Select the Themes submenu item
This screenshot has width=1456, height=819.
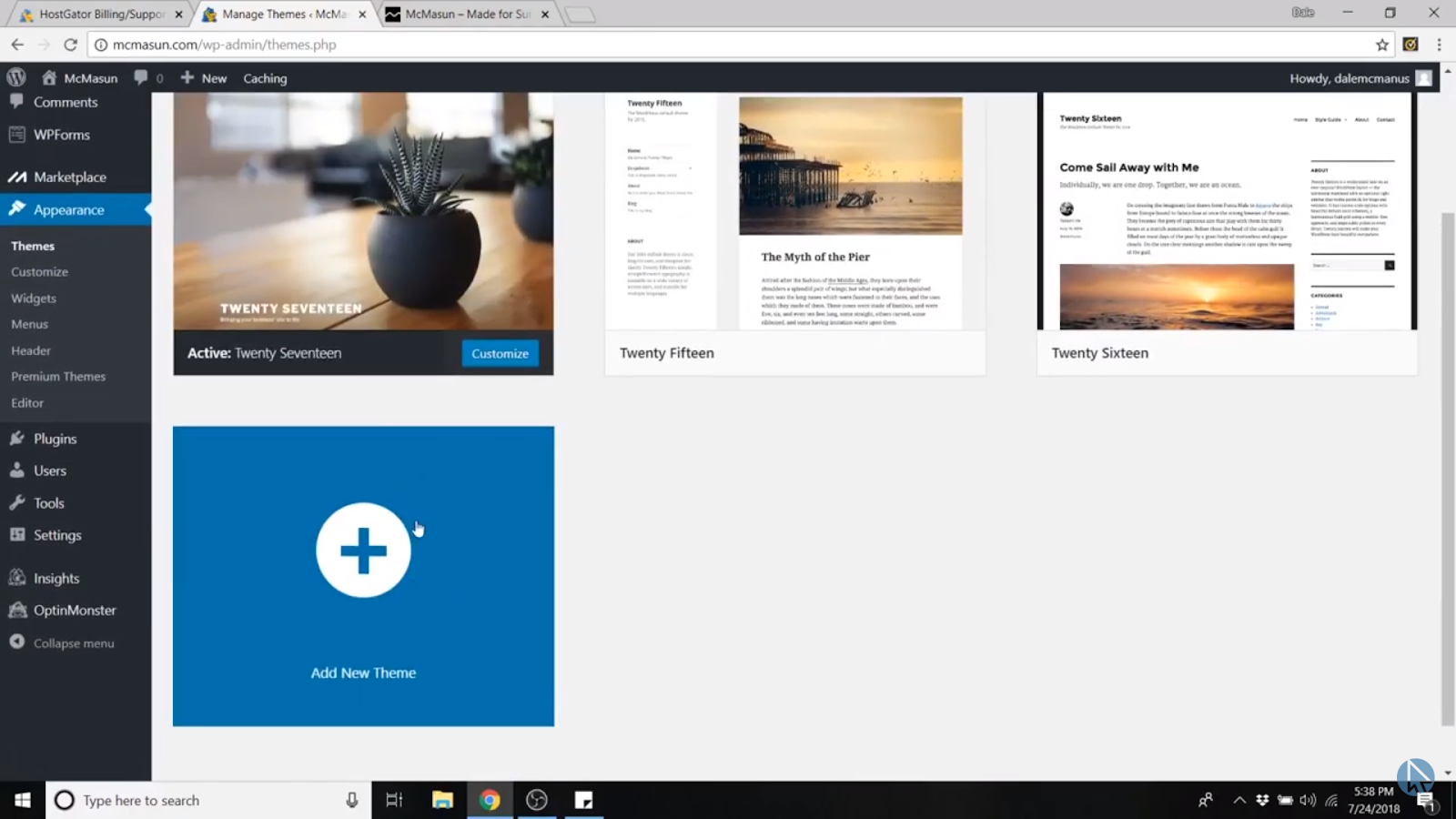(33, 246)
